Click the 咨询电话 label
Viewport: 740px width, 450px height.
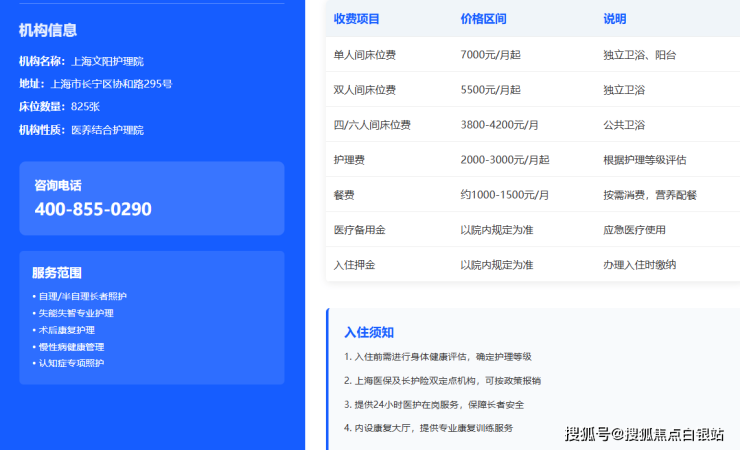pyautogui.click(x=58, y=185)
